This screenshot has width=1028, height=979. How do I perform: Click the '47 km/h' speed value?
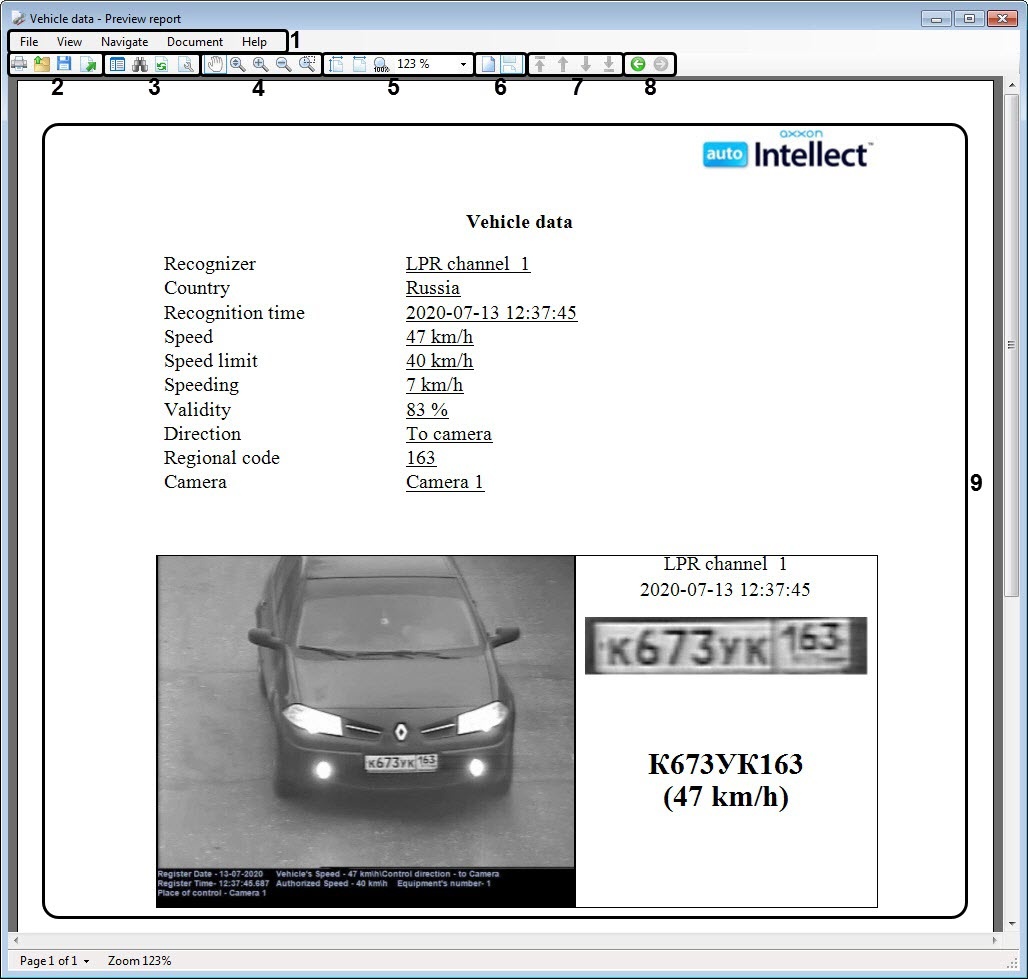click(439, 336)
